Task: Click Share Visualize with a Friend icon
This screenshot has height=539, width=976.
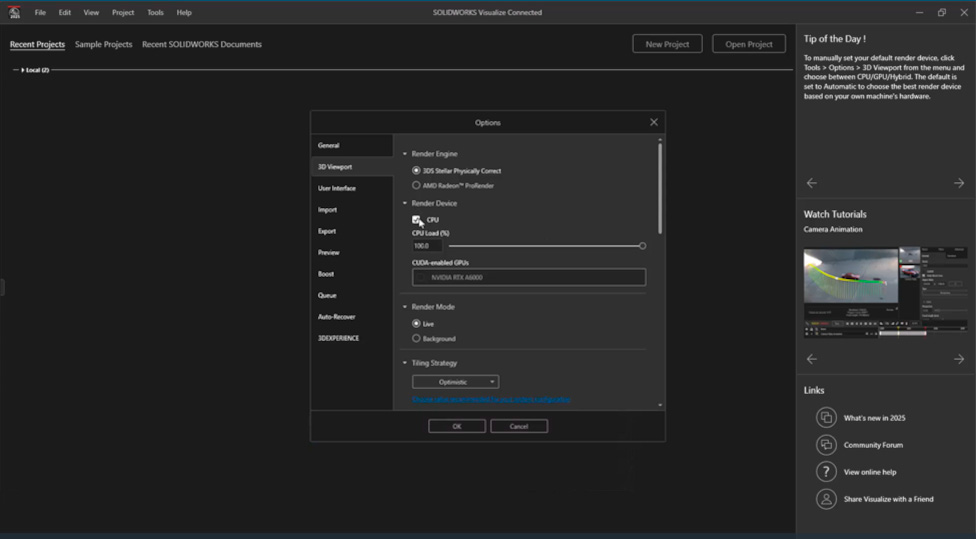Action: 826,499
